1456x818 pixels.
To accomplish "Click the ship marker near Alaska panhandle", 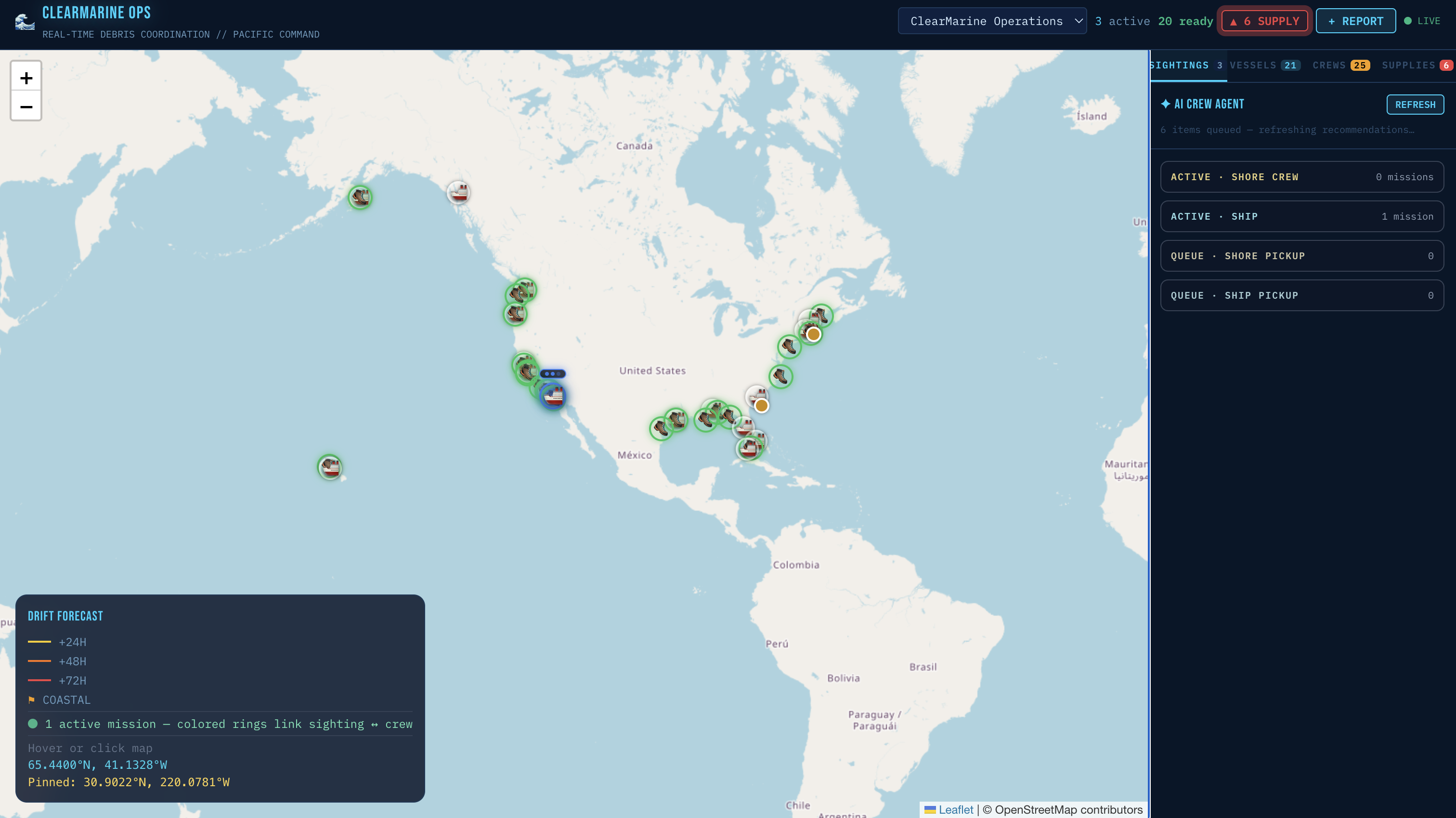I will pyautogui.click(x=458, y=193).
